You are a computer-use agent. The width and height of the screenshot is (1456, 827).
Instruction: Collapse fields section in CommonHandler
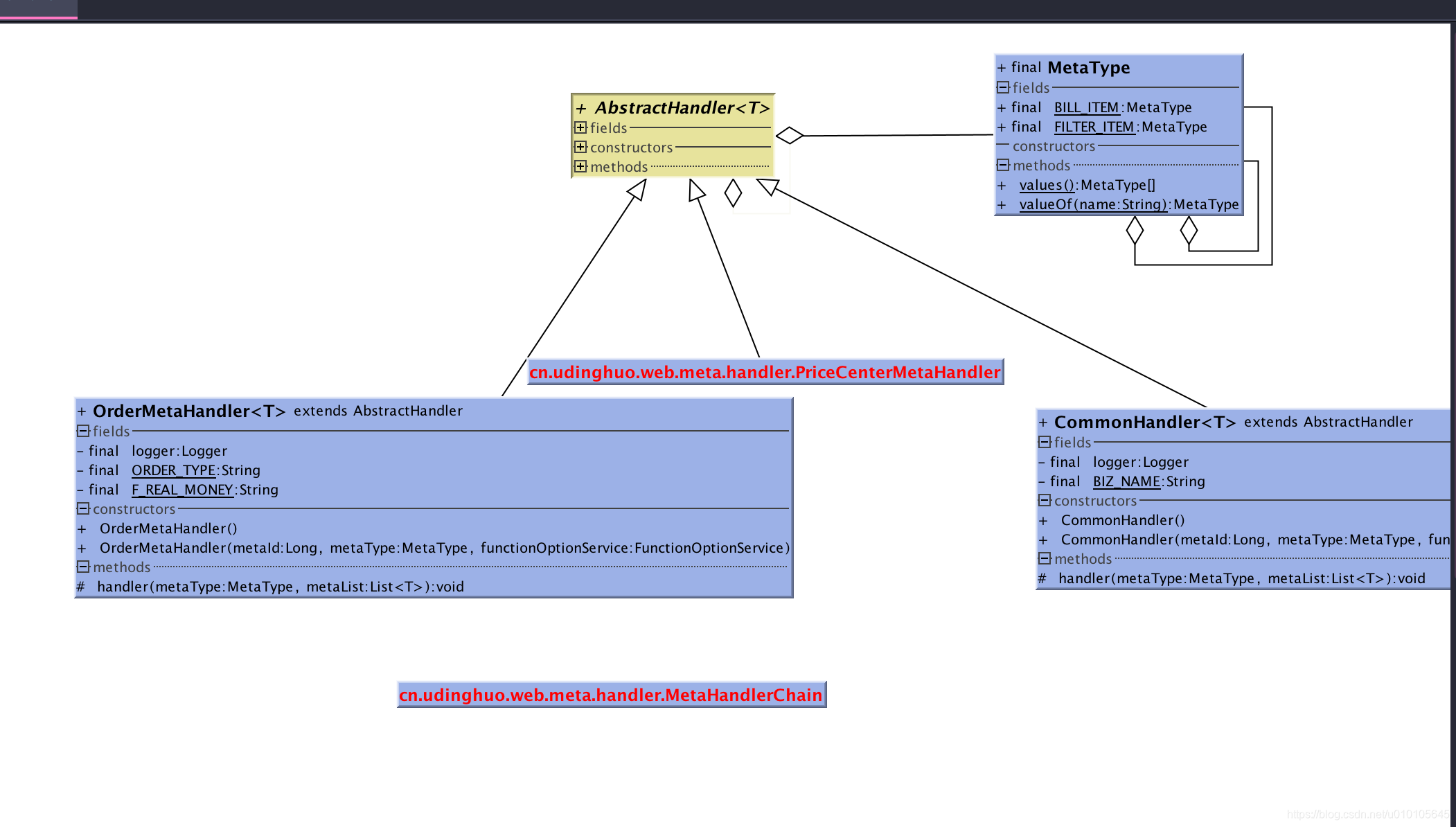tap(1045, 442)
